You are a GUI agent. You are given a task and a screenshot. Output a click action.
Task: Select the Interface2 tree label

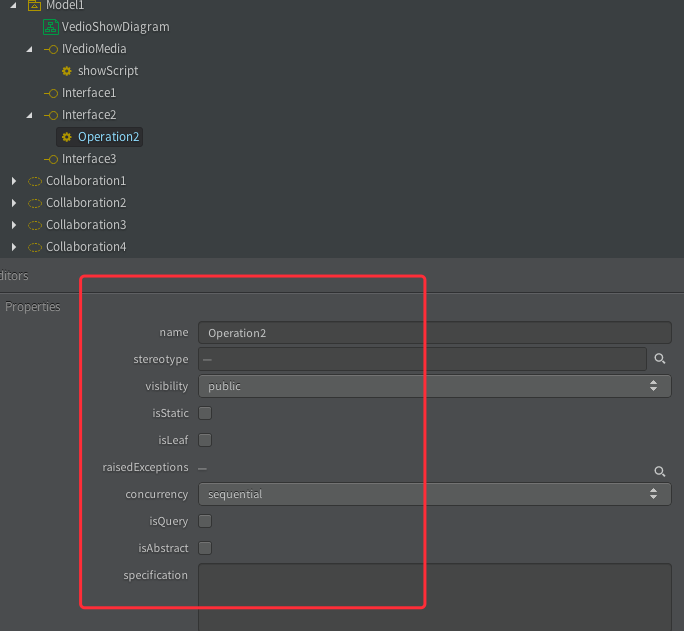[x=89, y=115]
